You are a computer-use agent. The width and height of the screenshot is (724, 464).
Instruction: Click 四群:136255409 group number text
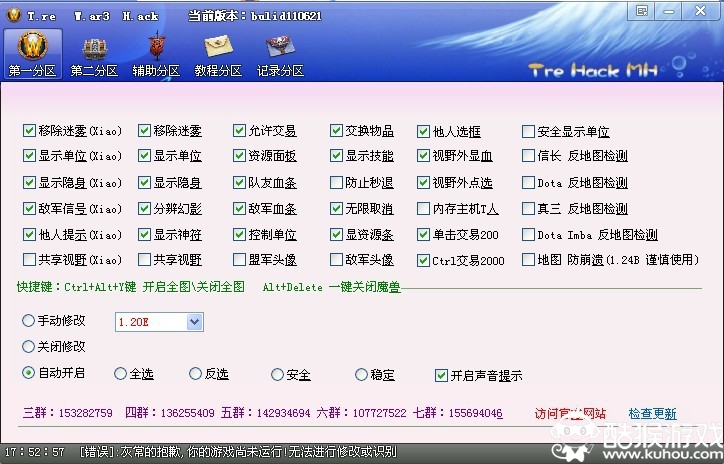point(170,412)
